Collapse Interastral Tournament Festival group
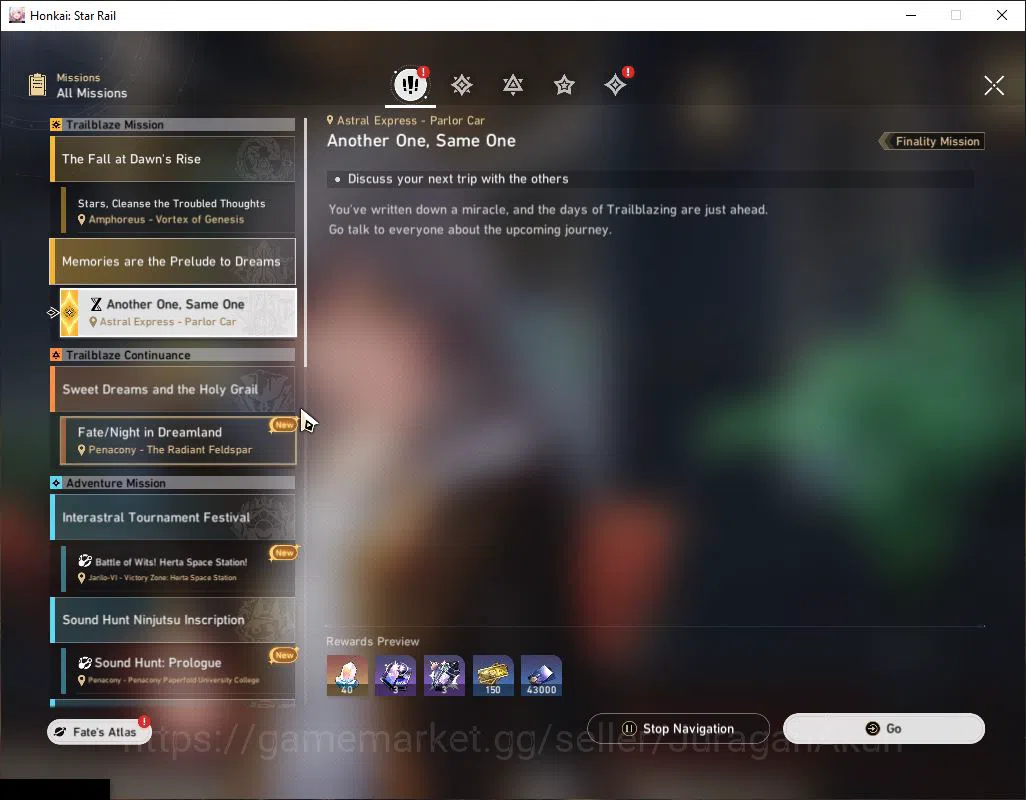 (173, 517)
